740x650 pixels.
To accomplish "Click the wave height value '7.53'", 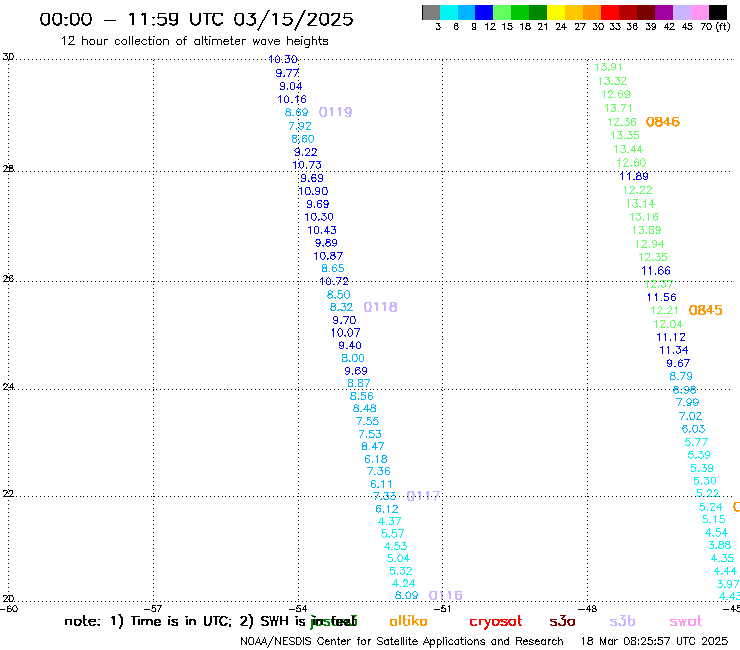I will point(370,434).
